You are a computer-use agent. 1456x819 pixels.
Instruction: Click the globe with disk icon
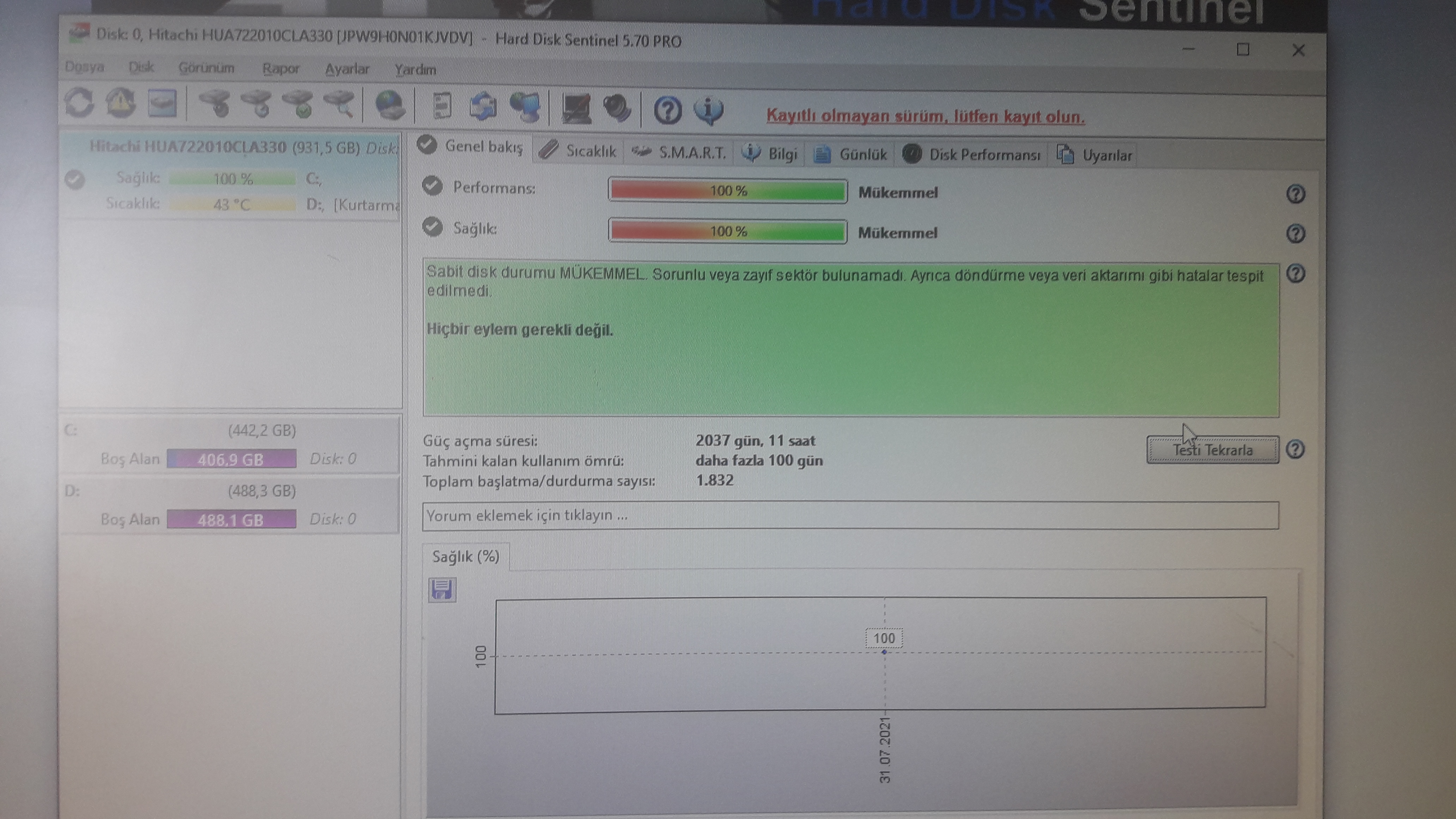point(390,106)
